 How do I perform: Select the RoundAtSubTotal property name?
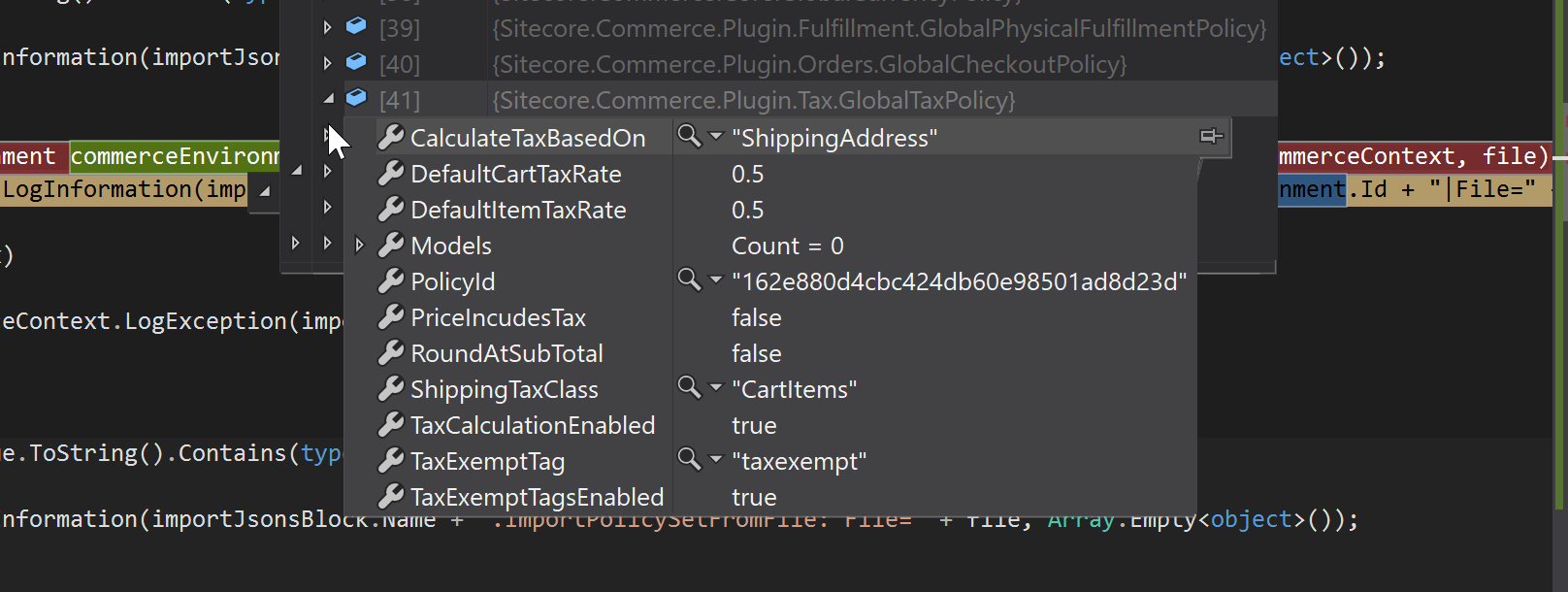[506, 353]
